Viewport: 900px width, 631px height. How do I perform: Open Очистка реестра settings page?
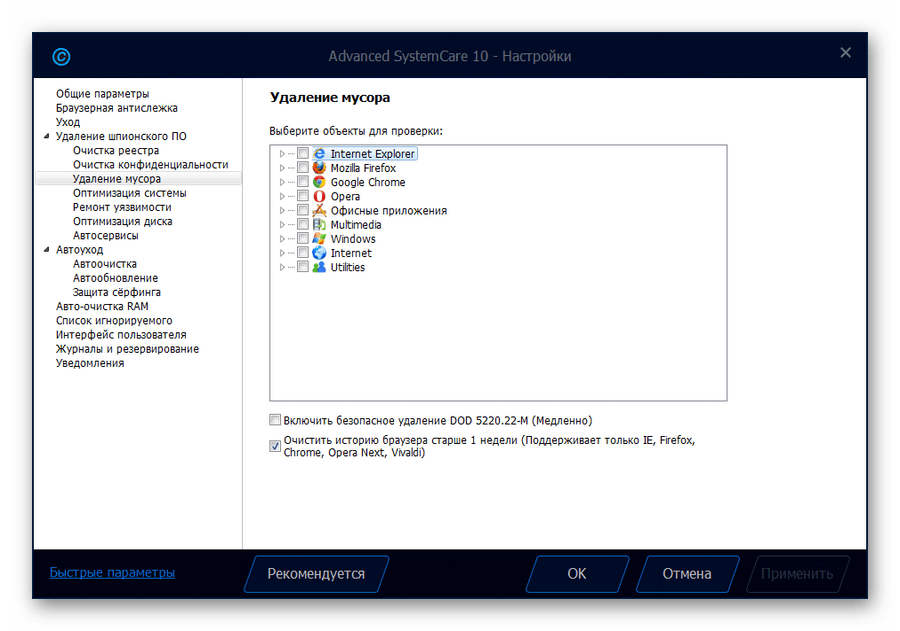pyautogui.click(x=116, y=150)
